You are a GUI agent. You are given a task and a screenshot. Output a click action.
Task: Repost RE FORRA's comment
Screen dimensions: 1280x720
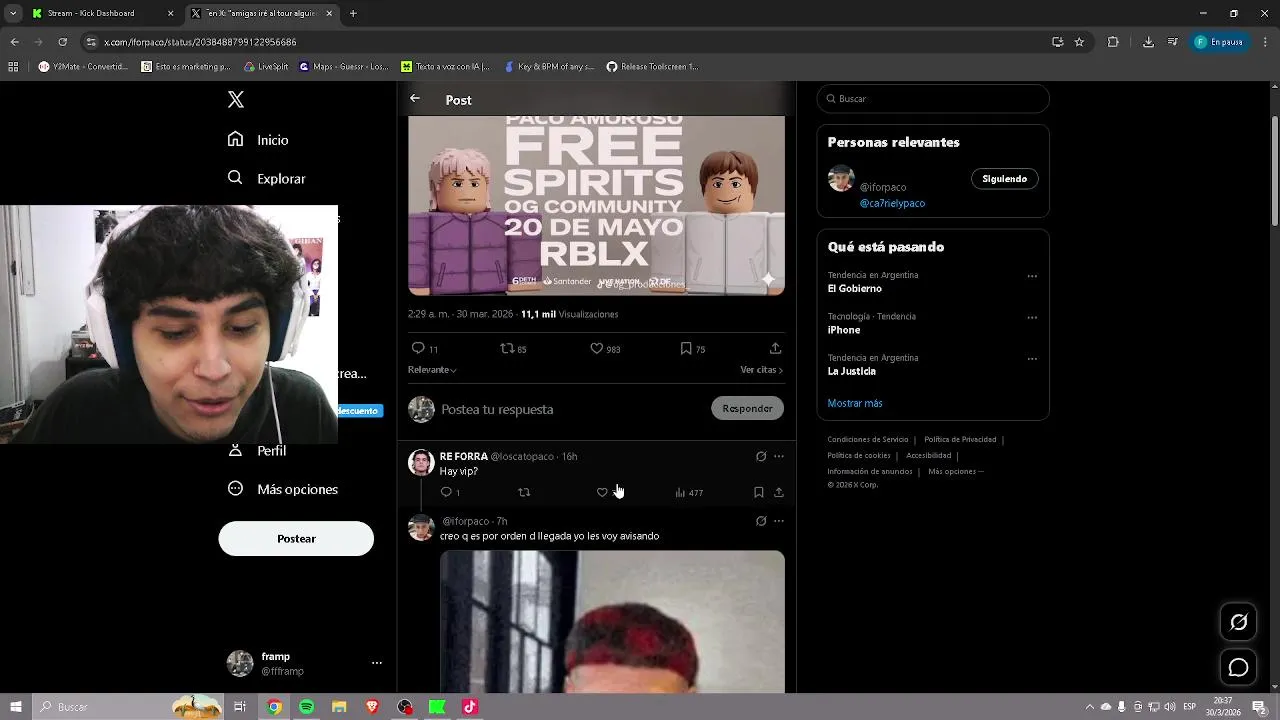coord(524,492)
